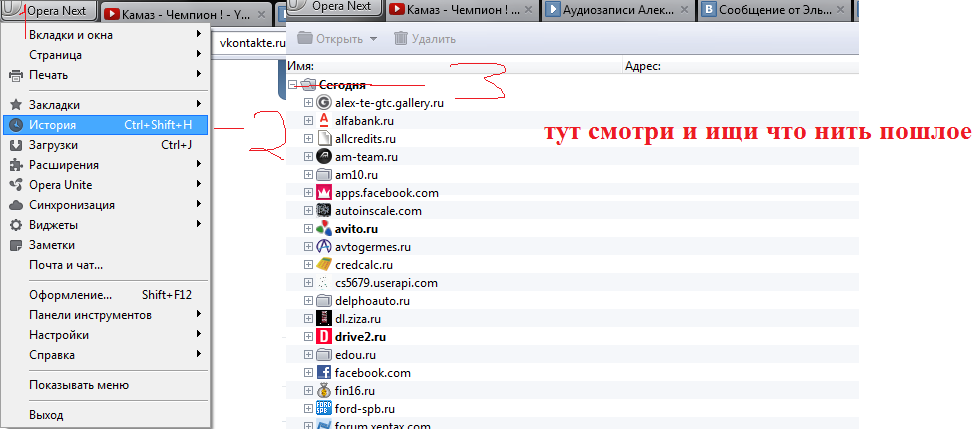Select Показывать меню entry
976x429 pixels.
tap(106, 385)
